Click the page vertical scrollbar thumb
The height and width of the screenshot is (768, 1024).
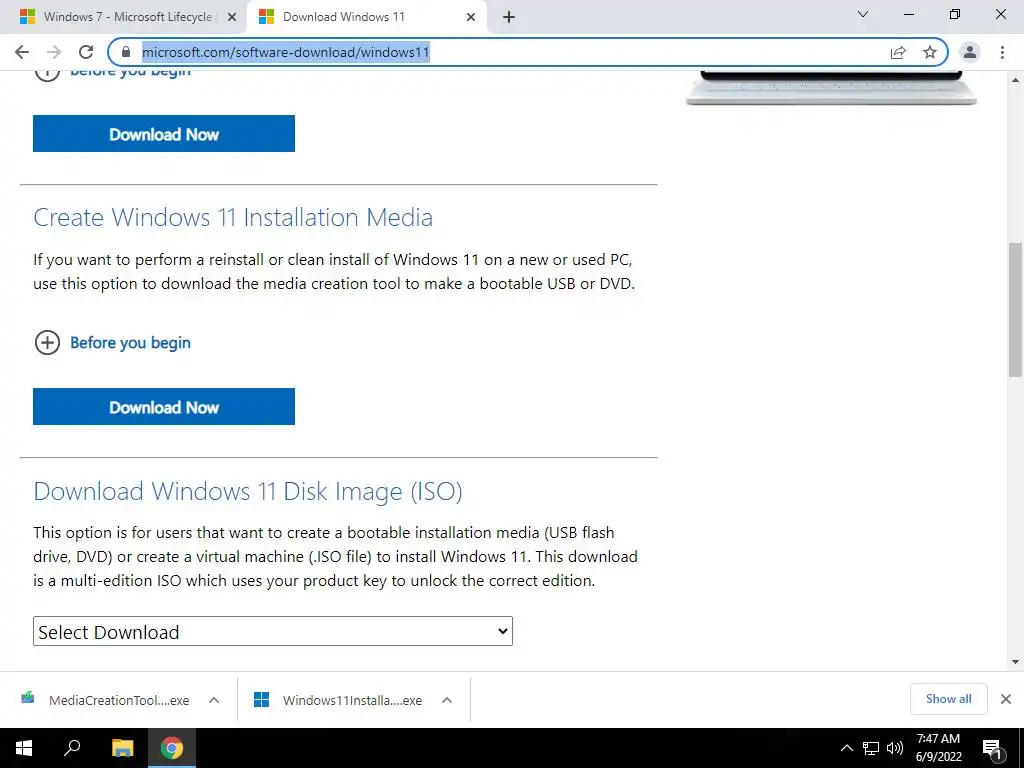click(1015, 310)
